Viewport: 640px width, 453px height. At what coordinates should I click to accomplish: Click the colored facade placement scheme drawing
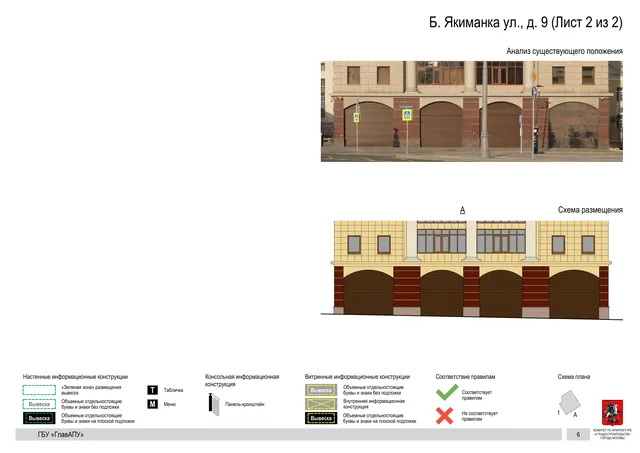(x=471, y=269)
